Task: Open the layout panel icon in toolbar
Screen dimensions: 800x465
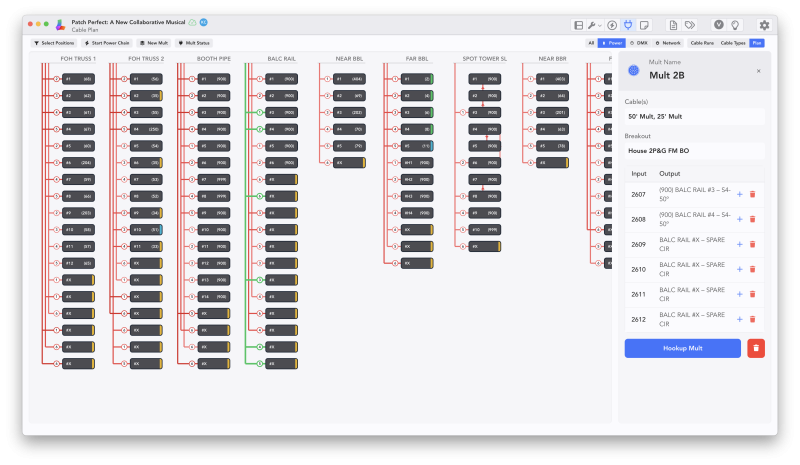Action: (578, 25)
